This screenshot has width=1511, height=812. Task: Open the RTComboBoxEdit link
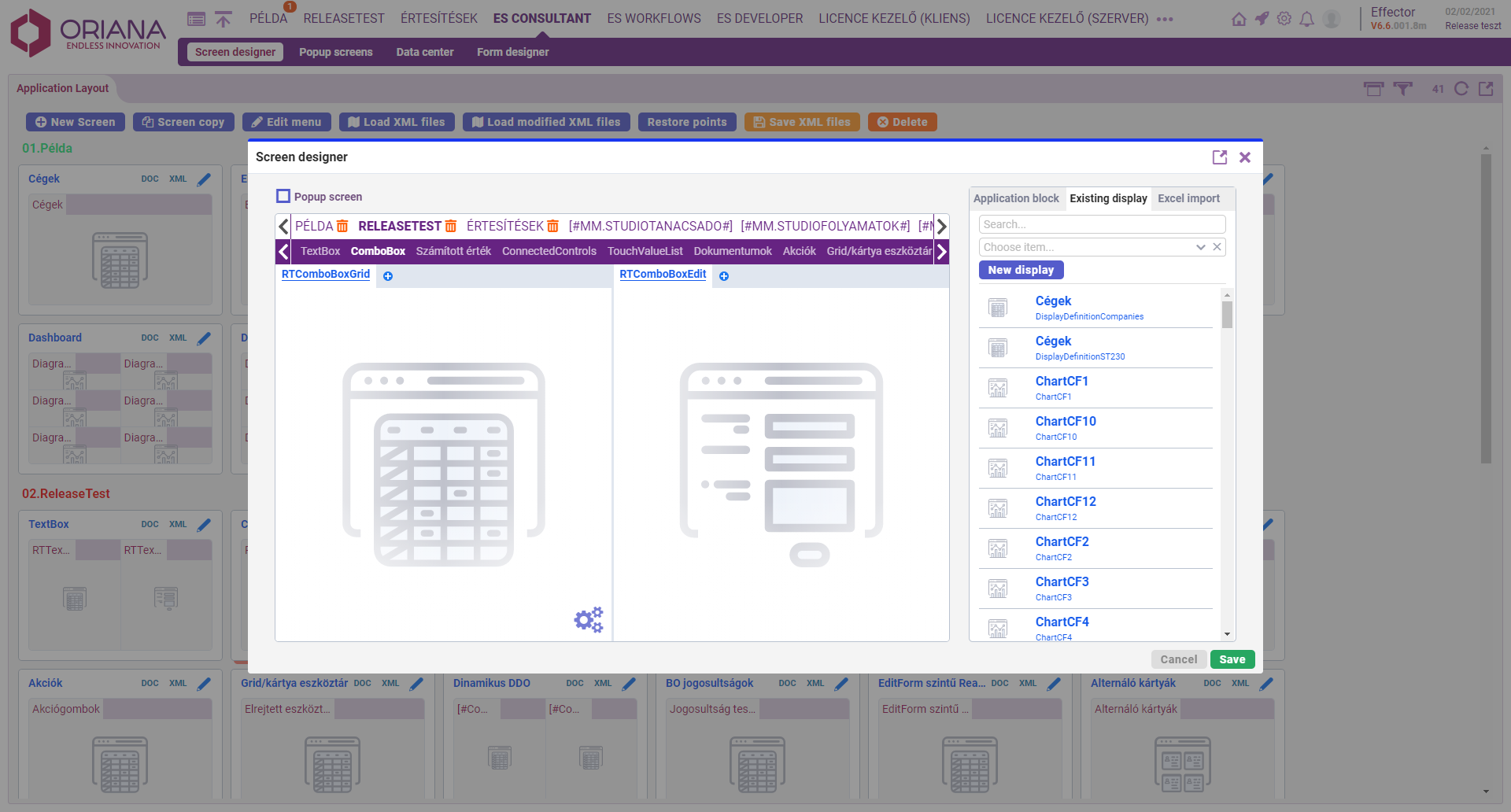point(663,274)
